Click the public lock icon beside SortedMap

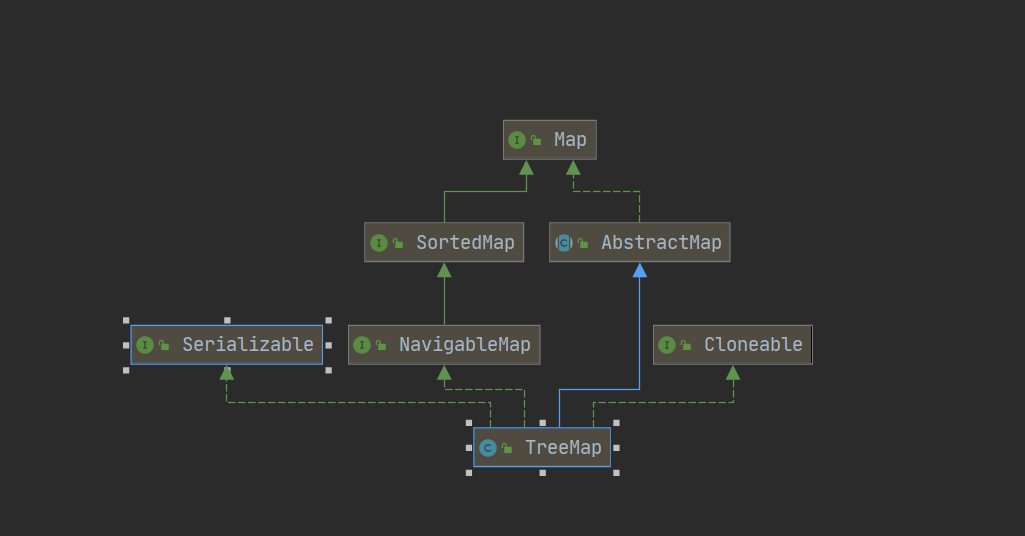click(x=398, y=244)
